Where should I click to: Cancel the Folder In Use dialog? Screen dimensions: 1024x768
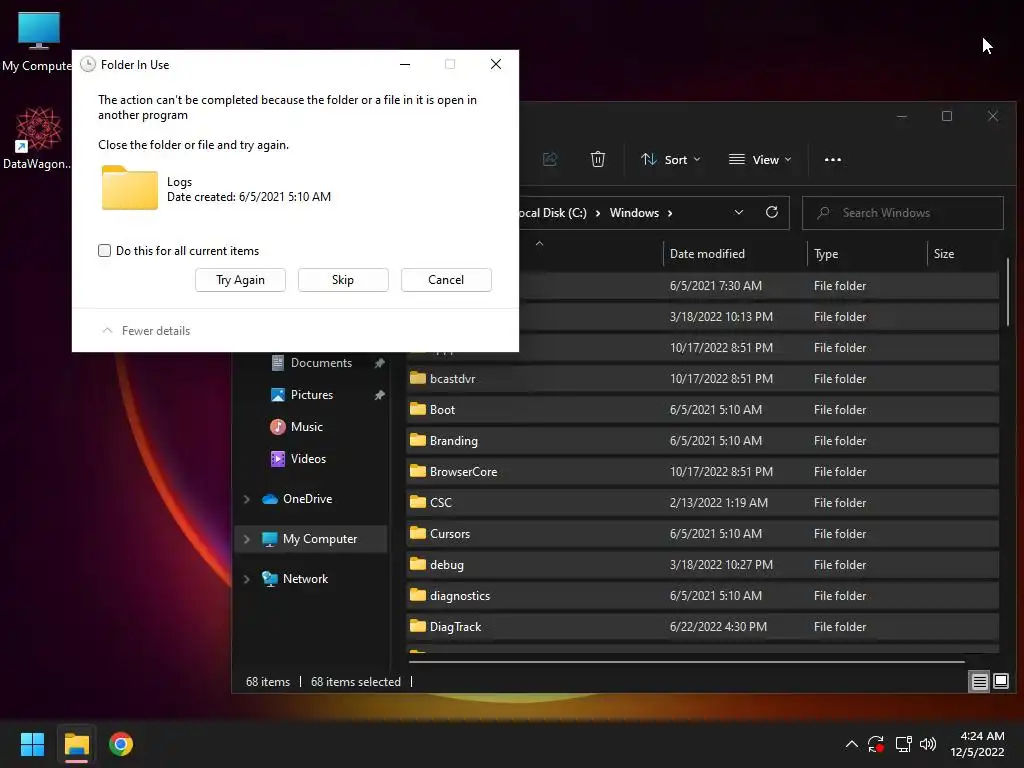point(446,280)
